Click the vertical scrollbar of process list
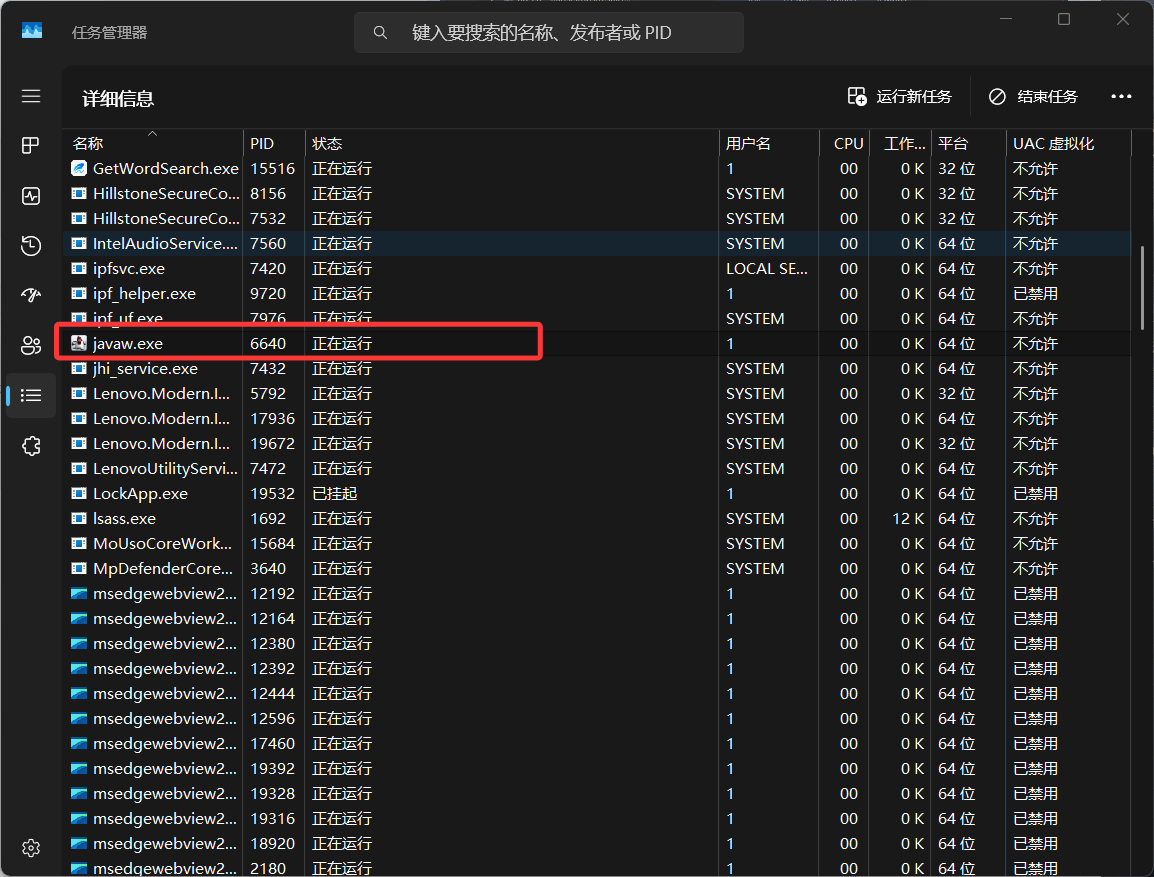1154x877 pixels. (1142, 288)
